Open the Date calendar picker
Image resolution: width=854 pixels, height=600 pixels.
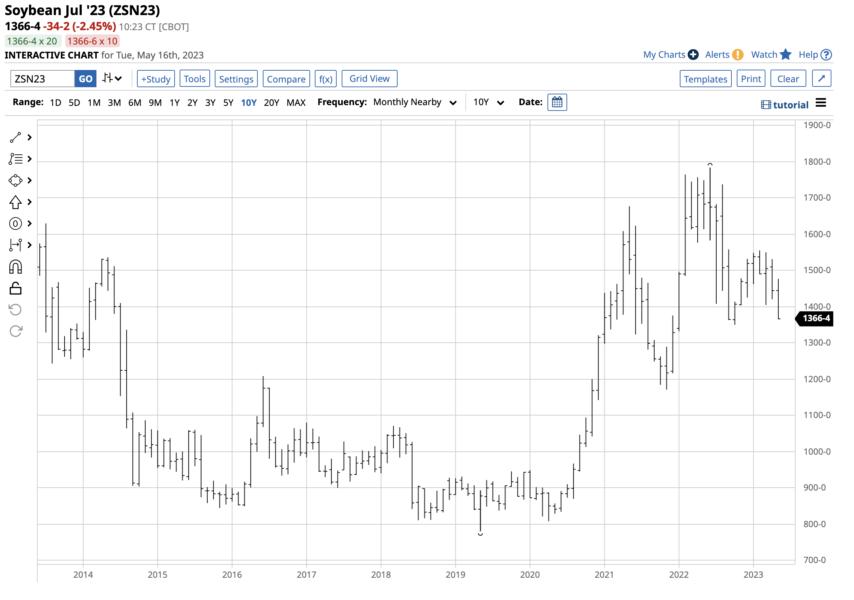[555, 101]
